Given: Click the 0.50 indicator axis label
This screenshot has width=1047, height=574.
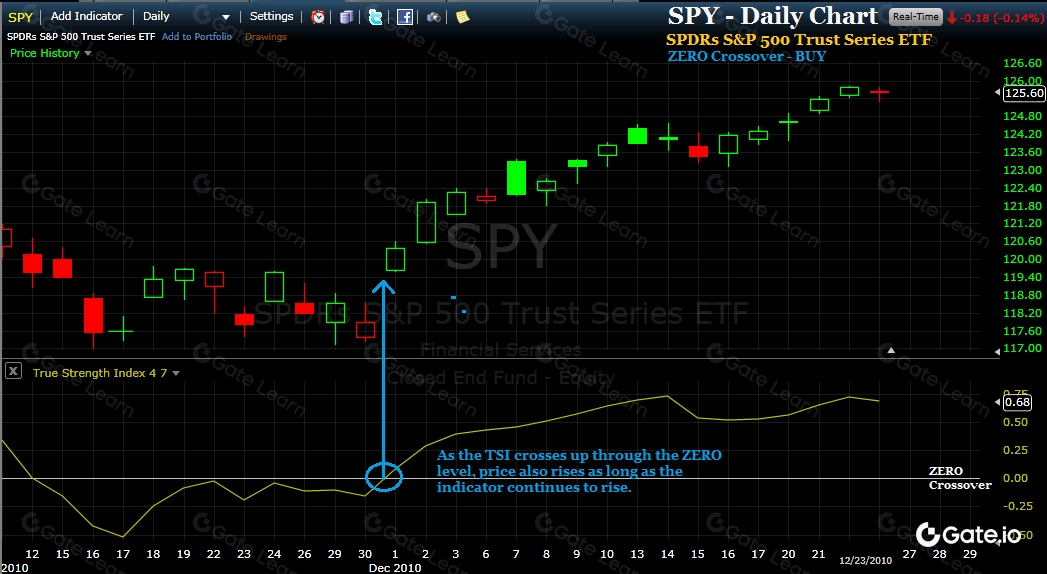Looking at the screenshot, I should coord(1016,422).
